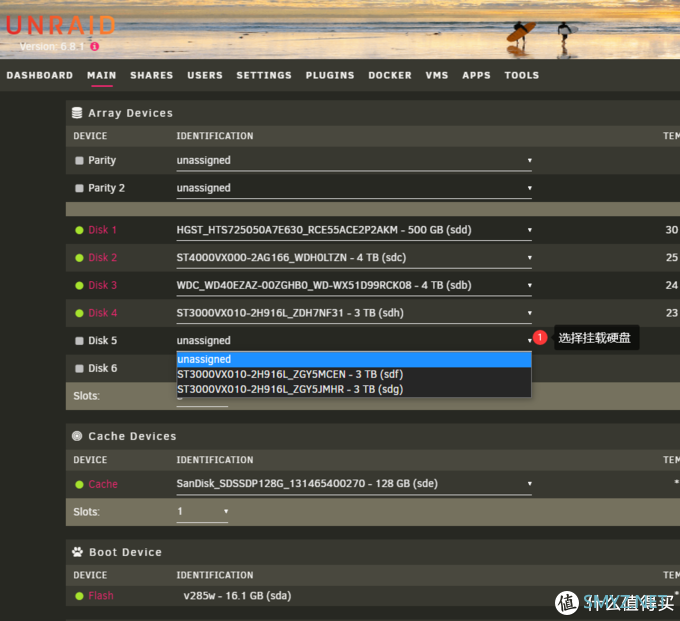Screen dimensions: 680x621
Task: Click Disk 2 temperature value 25
Action: click(672, 258)
